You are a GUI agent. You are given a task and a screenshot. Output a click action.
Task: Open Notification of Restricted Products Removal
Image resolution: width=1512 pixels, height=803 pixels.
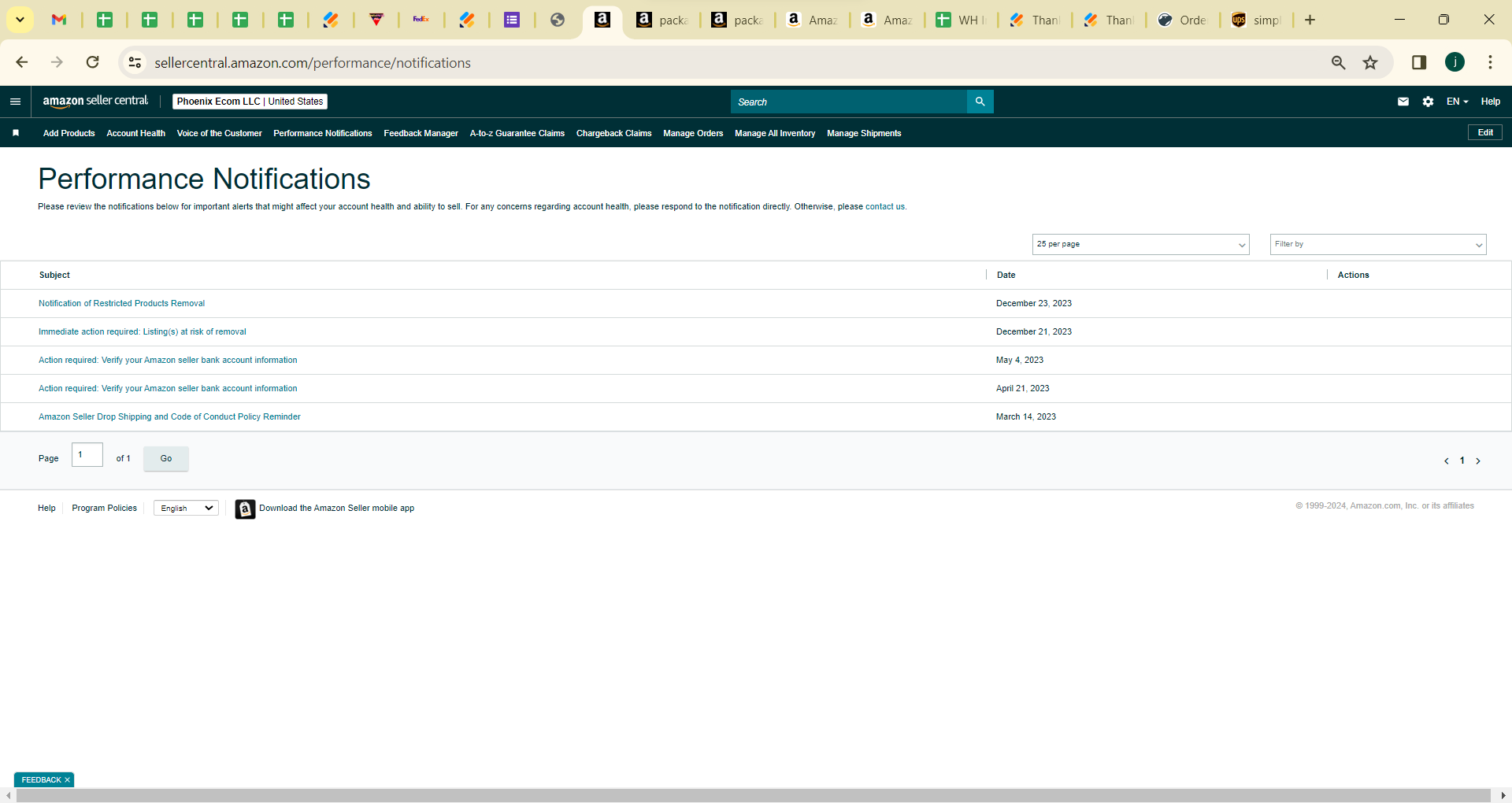pos(121,303)
